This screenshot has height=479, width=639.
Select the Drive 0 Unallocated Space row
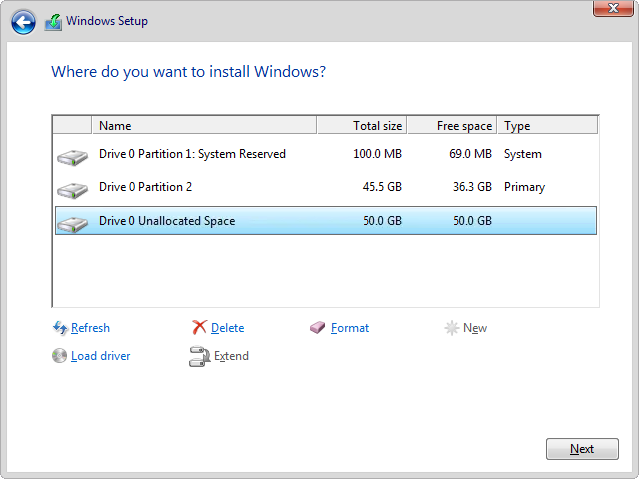(167, 220)
